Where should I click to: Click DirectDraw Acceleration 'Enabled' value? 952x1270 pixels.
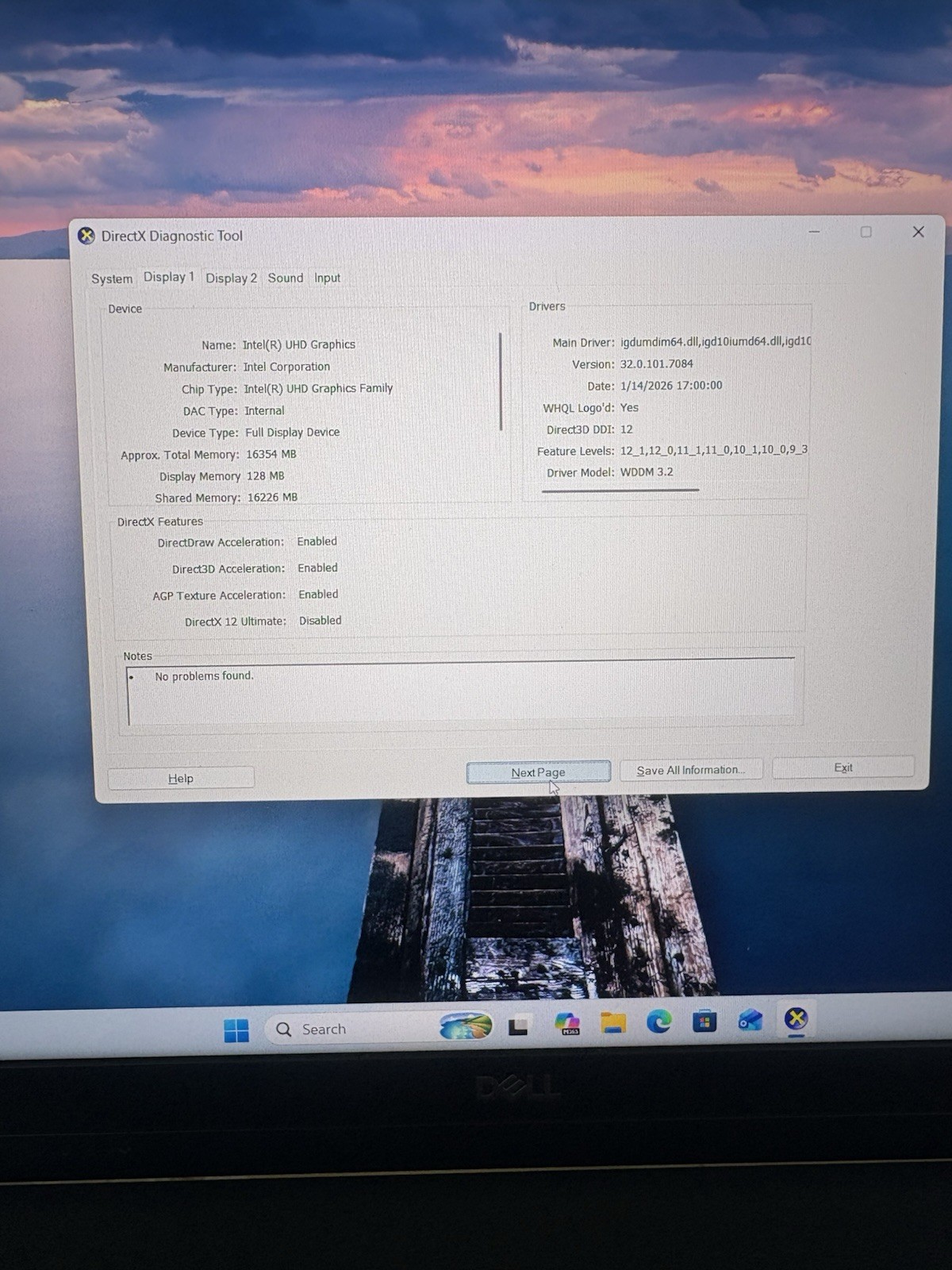(317, 541)
